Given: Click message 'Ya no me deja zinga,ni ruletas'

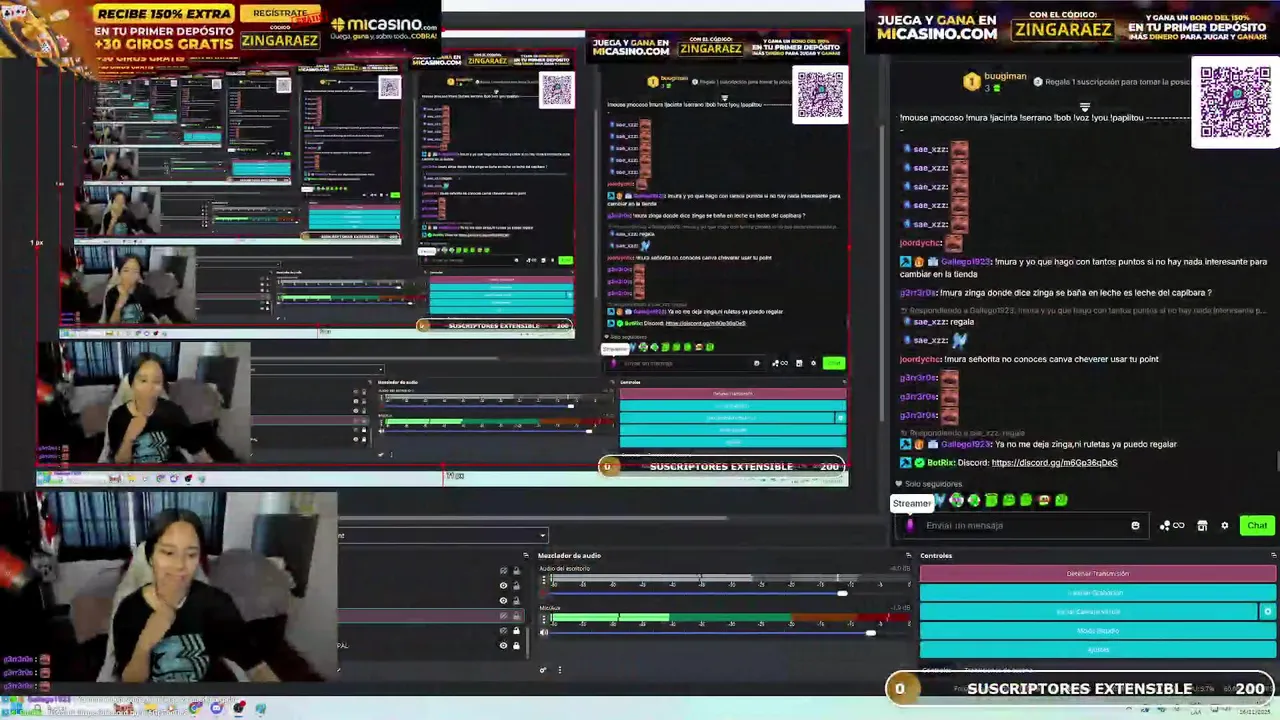Looking at the screenshot, I should (1085, 444).
